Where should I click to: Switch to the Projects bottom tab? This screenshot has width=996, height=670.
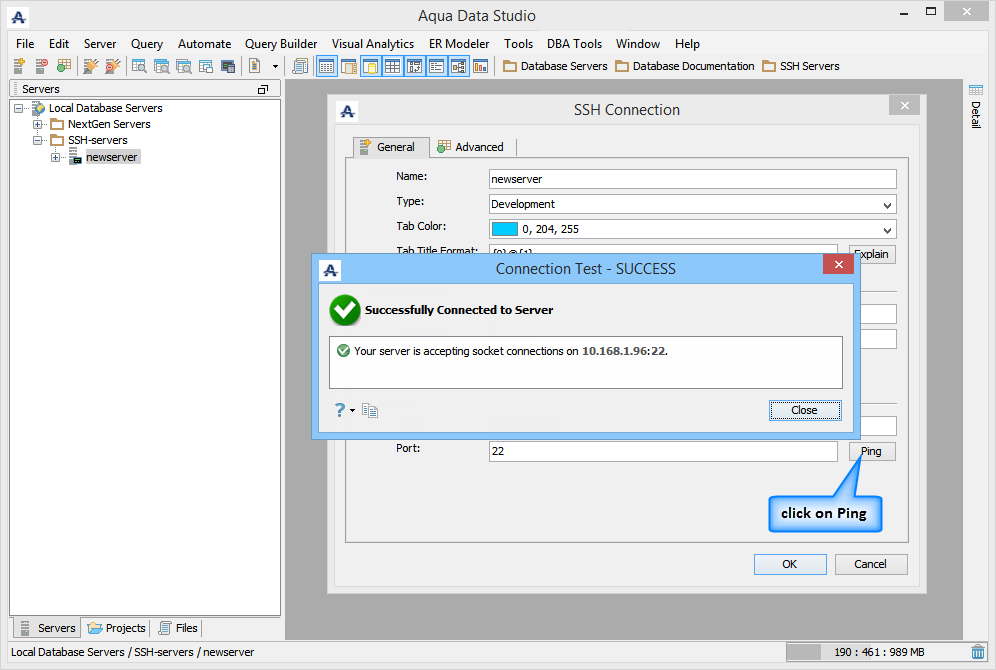pyautogui.click(x=117, y=628)
